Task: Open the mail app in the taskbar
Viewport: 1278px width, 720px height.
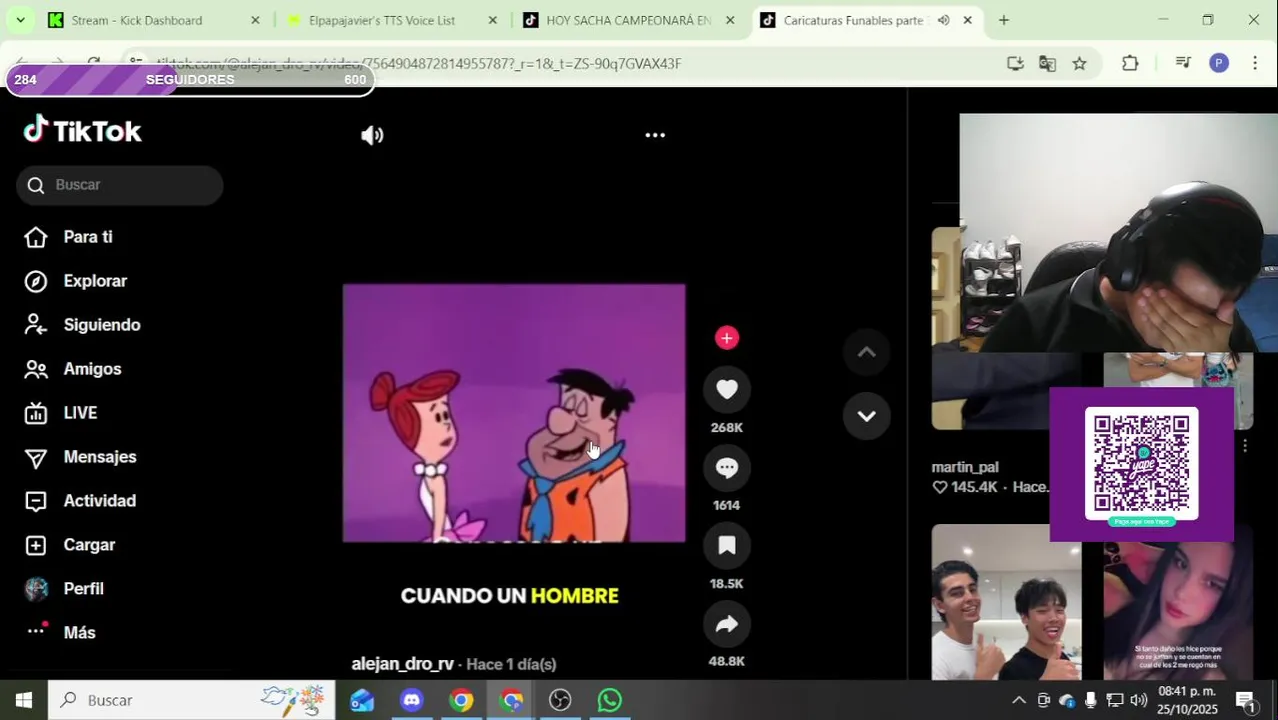Action: 362,700
